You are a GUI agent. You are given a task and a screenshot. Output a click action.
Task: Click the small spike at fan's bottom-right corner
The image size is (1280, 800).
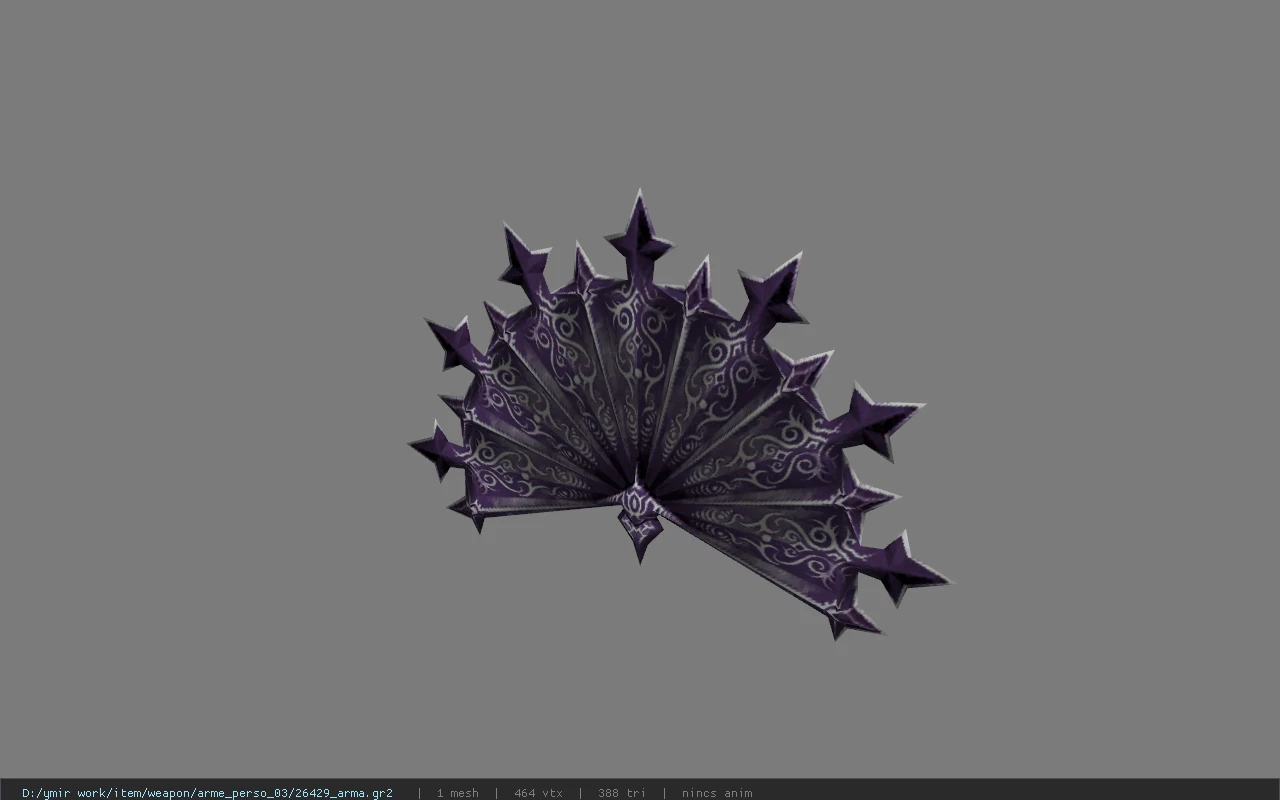852,621
